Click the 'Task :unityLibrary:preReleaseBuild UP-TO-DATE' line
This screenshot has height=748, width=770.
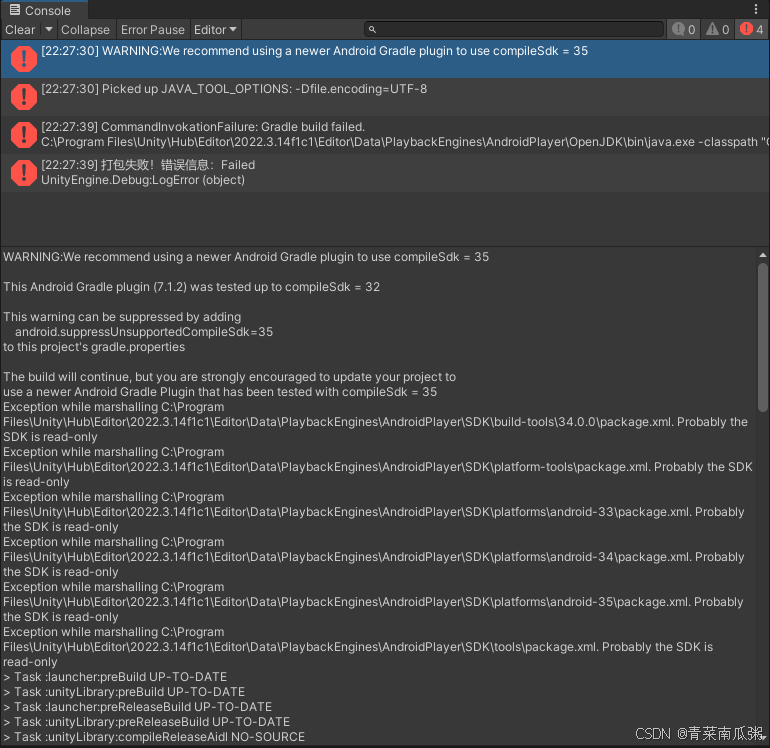click(x=147, y=722)
